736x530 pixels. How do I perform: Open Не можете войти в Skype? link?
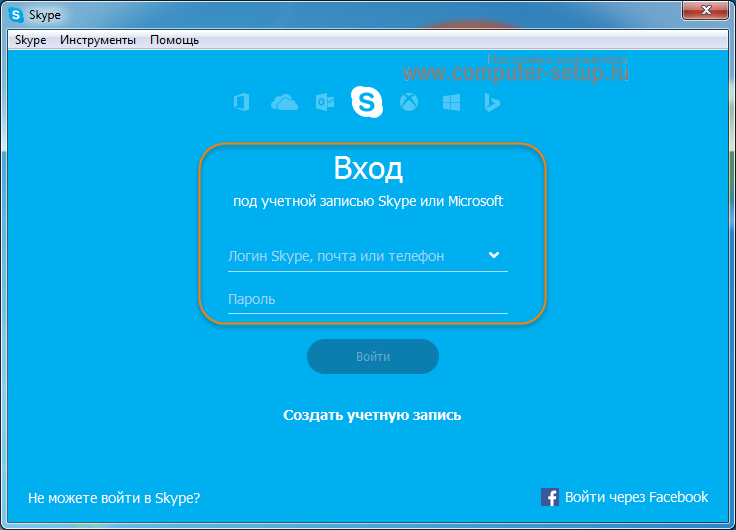click(114, 498)
